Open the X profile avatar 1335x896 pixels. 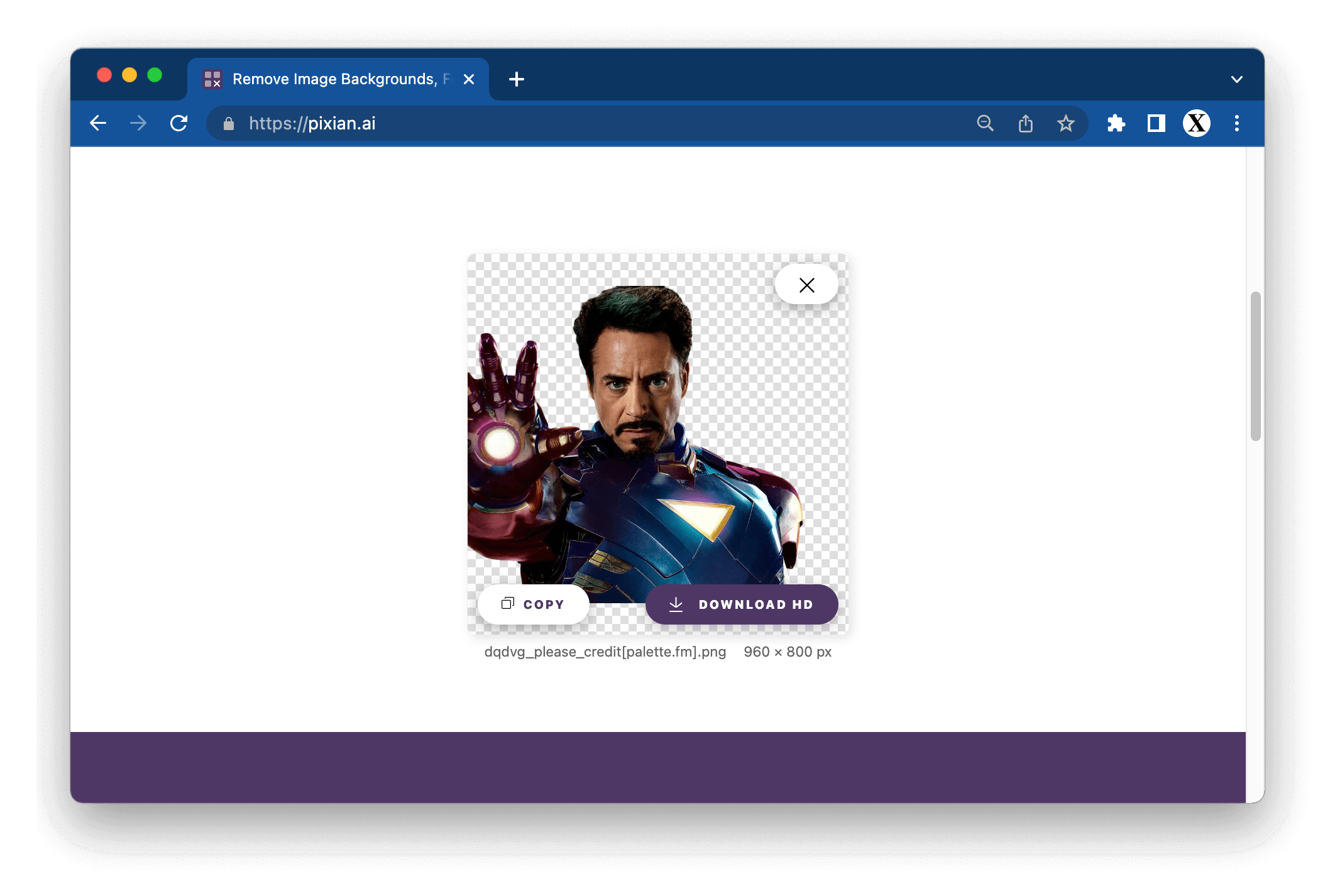1196,123
